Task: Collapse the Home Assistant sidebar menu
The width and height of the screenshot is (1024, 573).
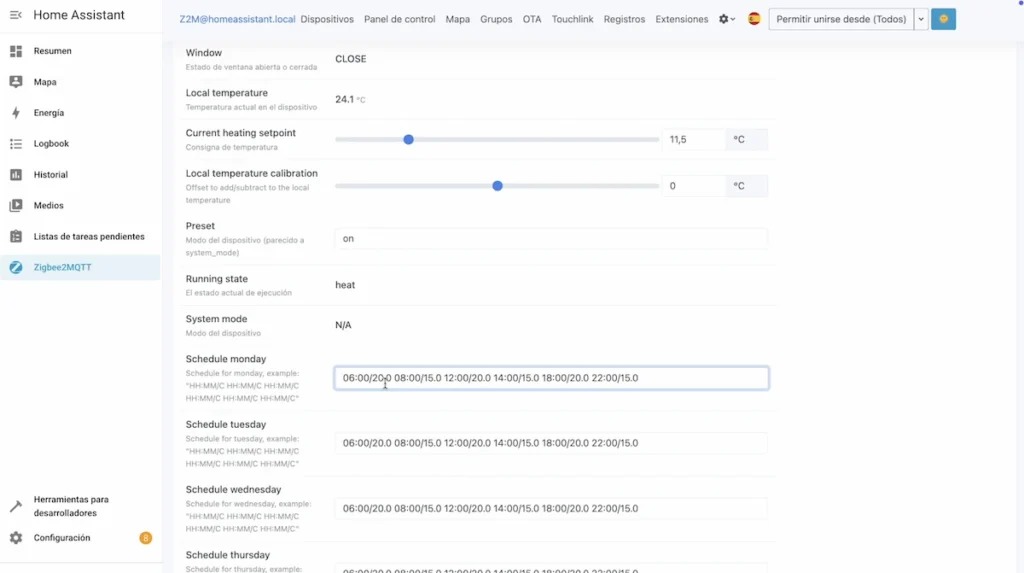Action: click(x=15, y=16)
